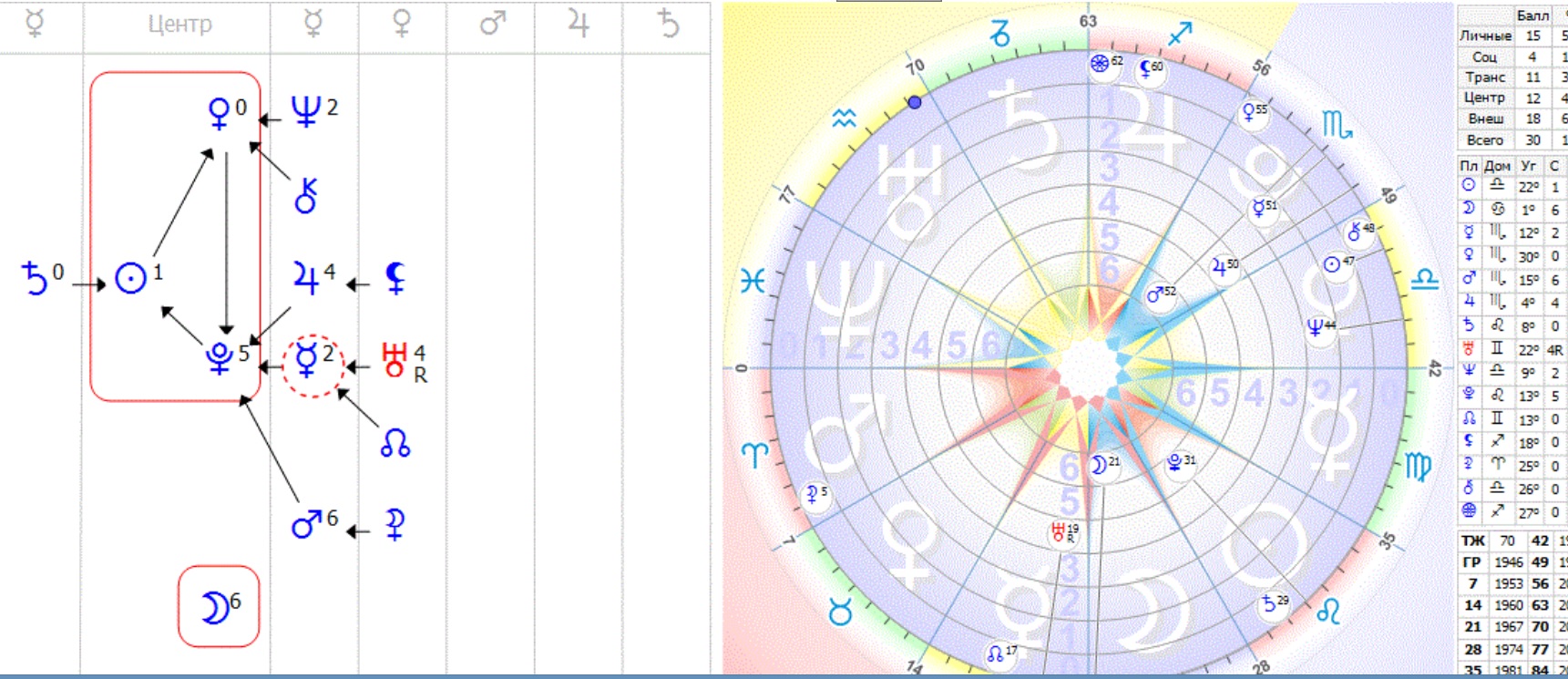Viewport: 1568px width, 679px height.
Task: Click the Leo sign on the wheel rim
Action: (1328, 612)
